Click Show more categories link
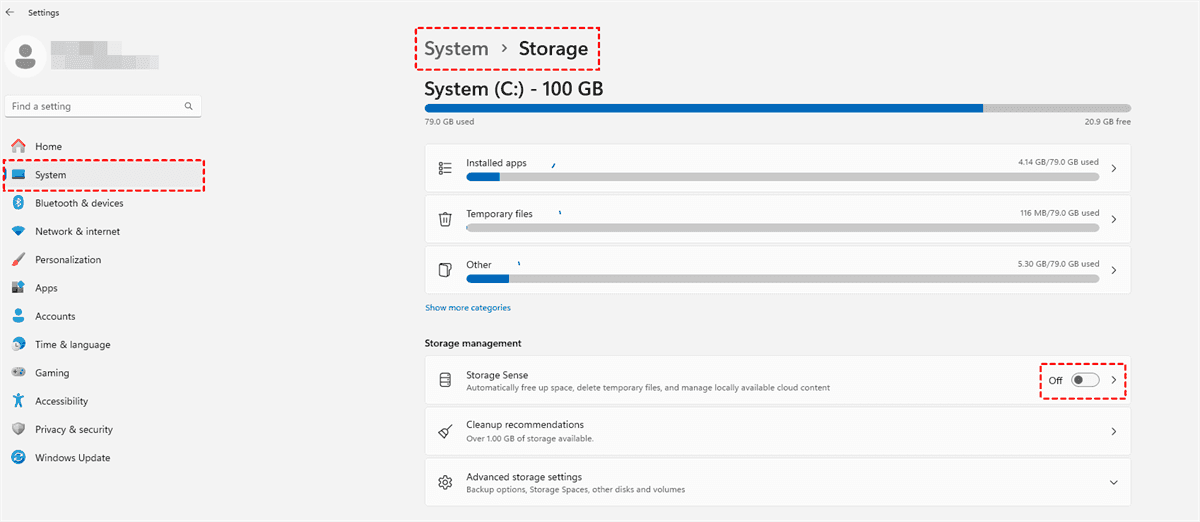1200x522 pixels. pyautogui.click(x=467, y=308)
